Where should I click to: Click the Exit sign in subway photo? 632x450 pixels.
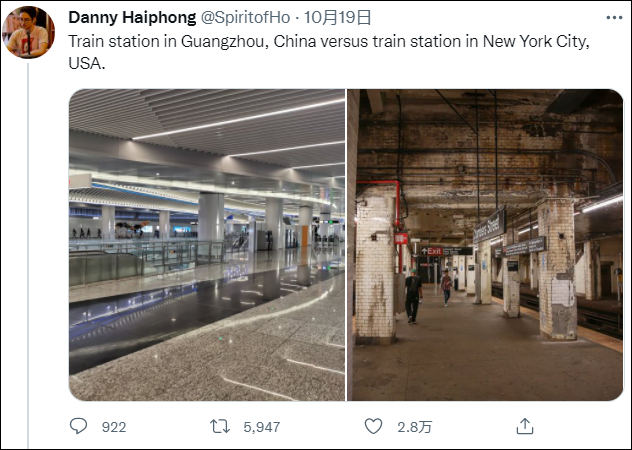point(431,251)
